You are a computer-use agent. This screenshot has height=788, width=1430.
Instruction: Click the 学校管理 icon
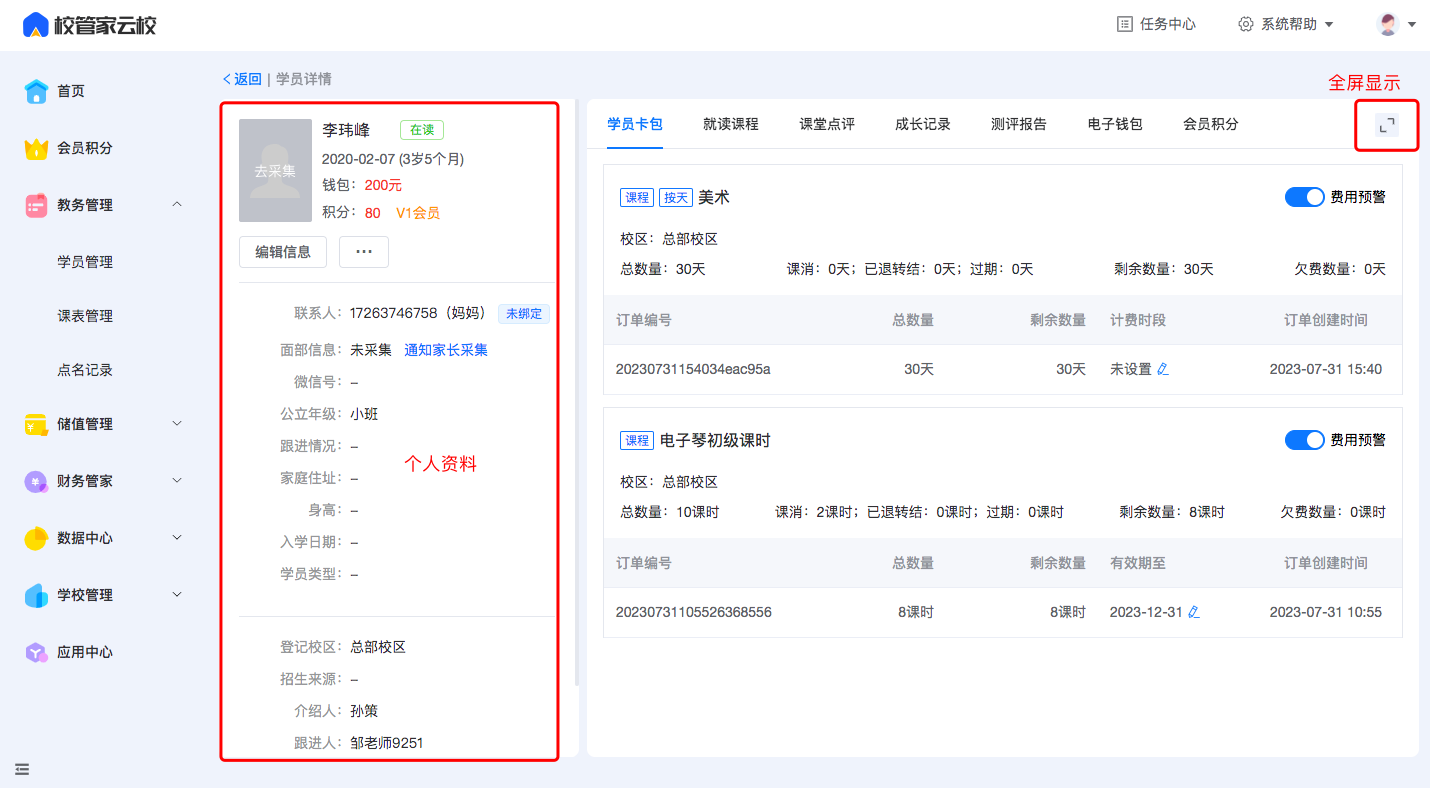pos(36,595)
